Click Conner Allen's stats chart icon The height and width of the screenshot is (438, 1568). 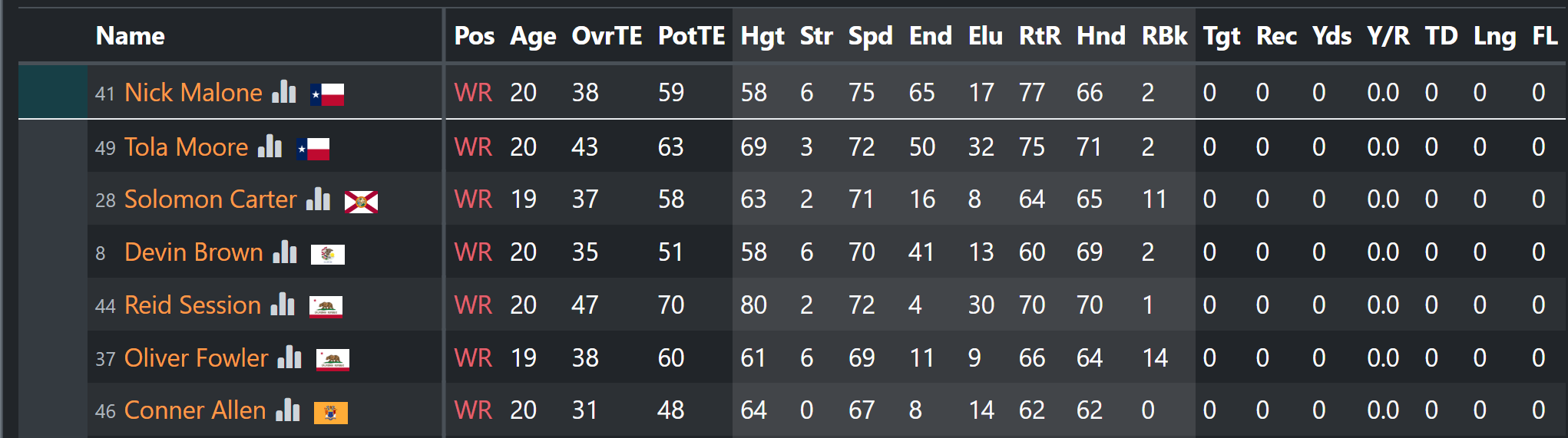pos(288,410)
